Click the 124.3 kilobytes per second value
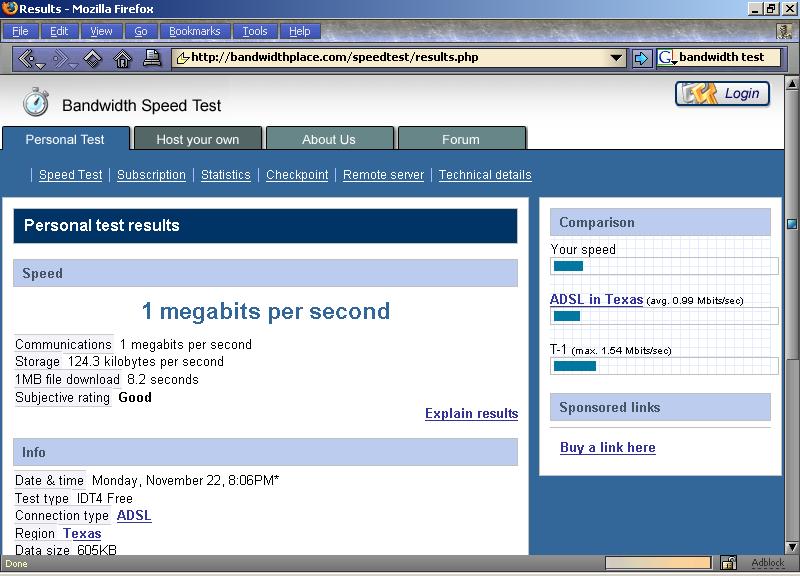 [145, 362]
